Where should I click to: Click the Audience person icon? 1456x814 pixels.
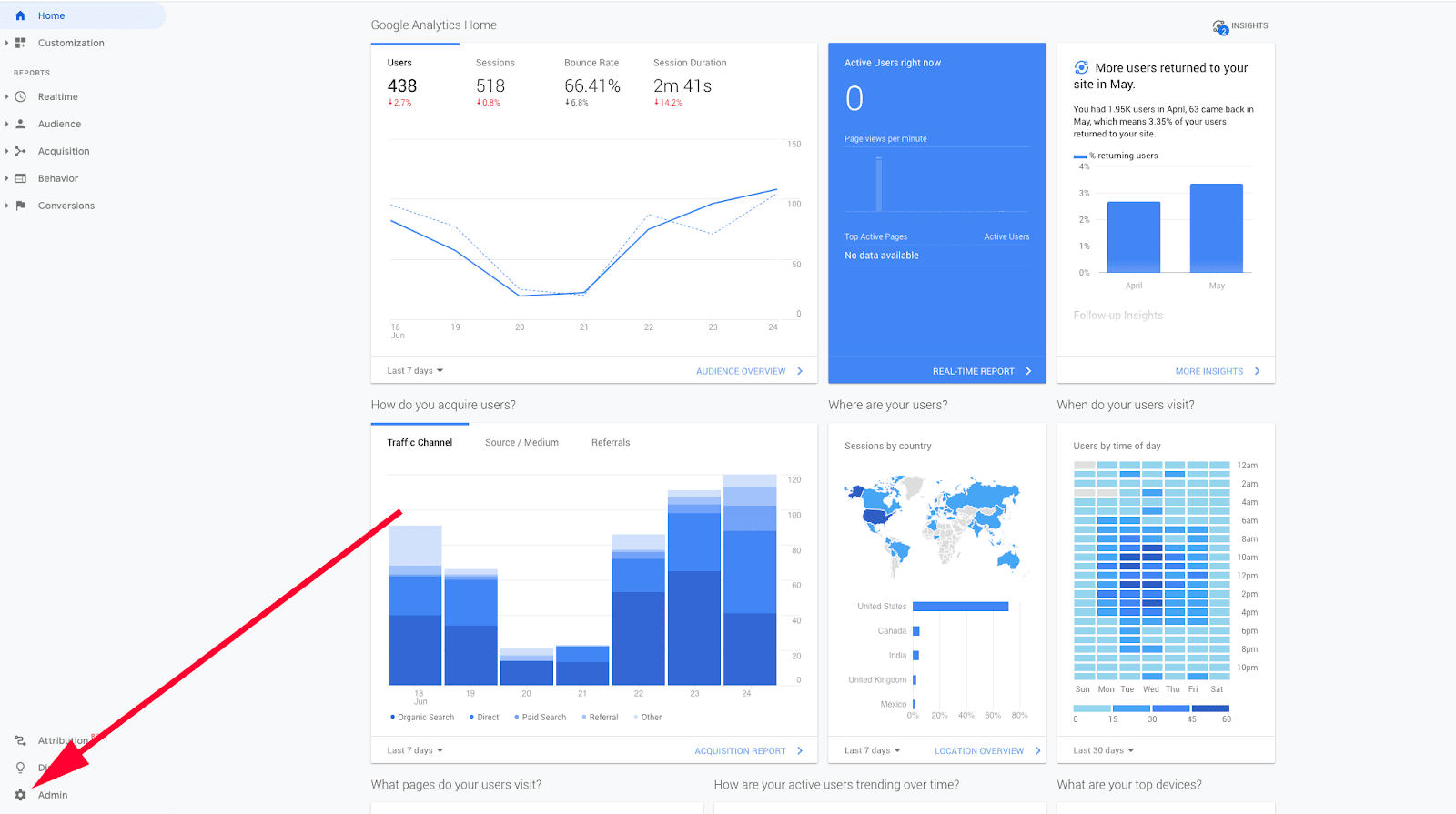(20, 124)
